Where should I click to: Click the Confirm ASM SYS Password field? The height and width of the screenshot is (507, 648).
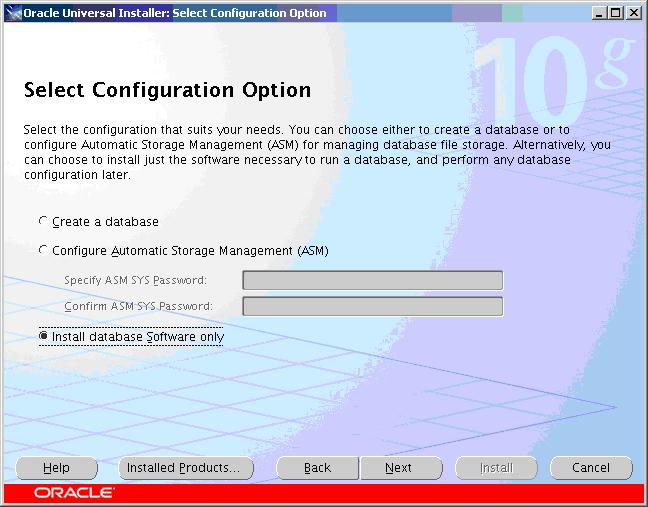pyautogui.click(x=373, y=306)
